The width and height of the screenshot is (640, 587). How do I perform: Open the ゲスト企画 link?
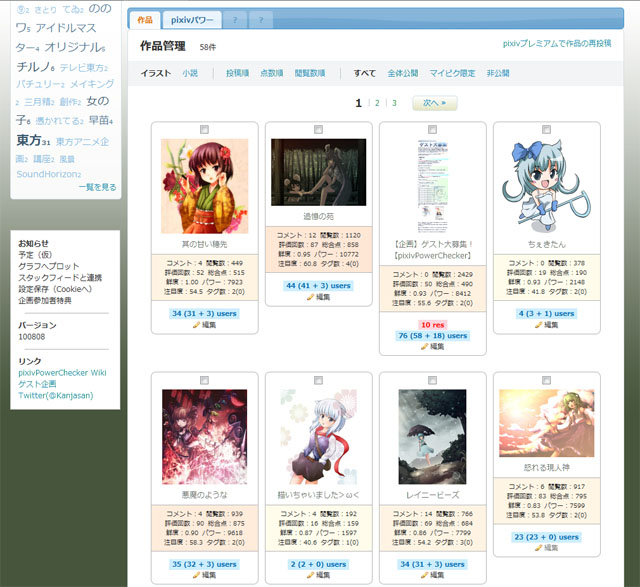37,384
